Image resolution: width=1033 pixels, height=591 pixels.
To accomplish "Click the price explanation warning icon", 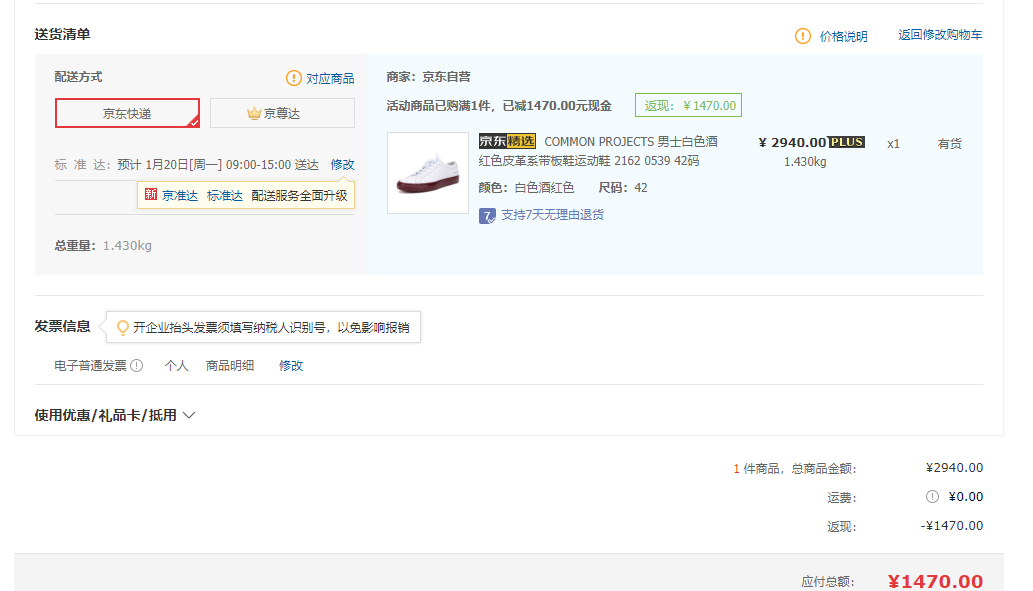I will tap(802, 36).
